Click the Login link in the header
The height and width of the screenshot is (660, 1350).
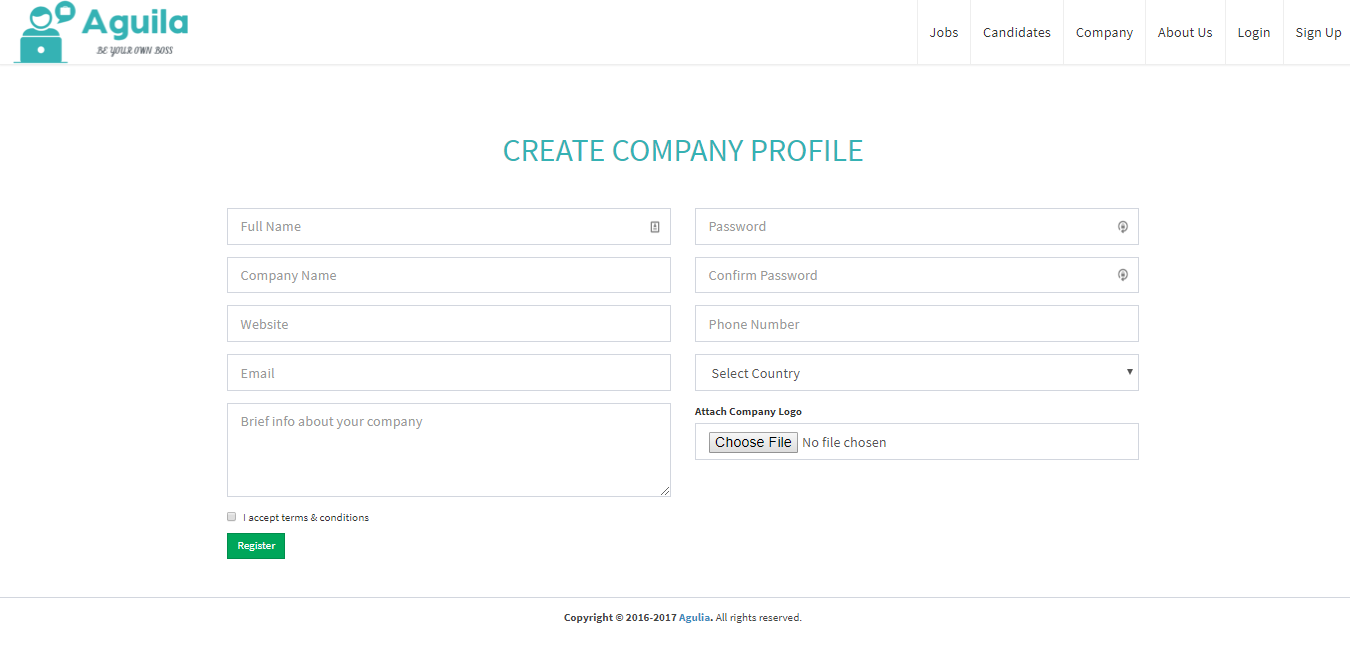click(x=1254, y=33)
